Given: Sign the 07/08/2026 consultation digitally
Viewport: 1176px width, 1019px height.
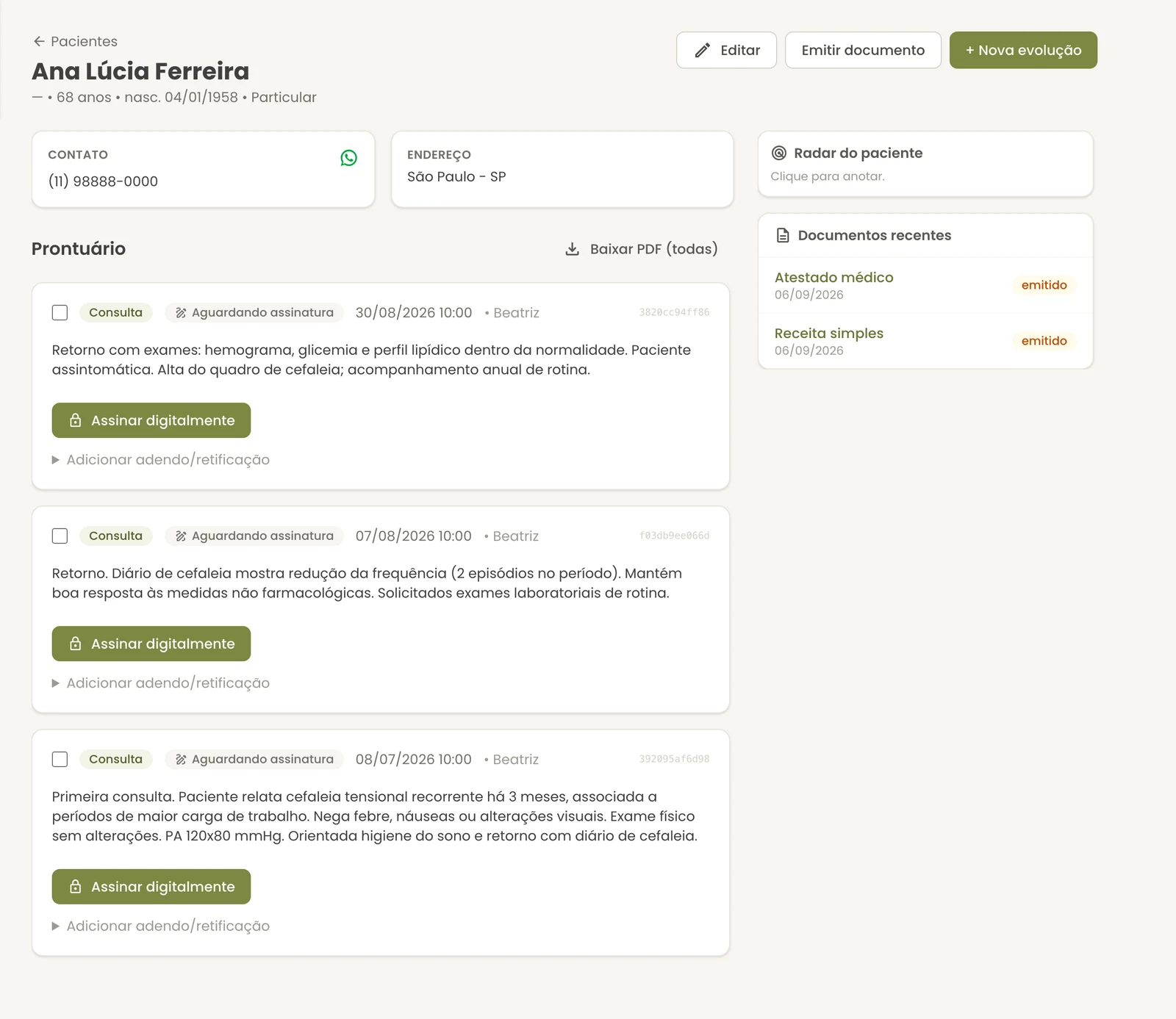Looking at the screenshot, I should 151,644.
